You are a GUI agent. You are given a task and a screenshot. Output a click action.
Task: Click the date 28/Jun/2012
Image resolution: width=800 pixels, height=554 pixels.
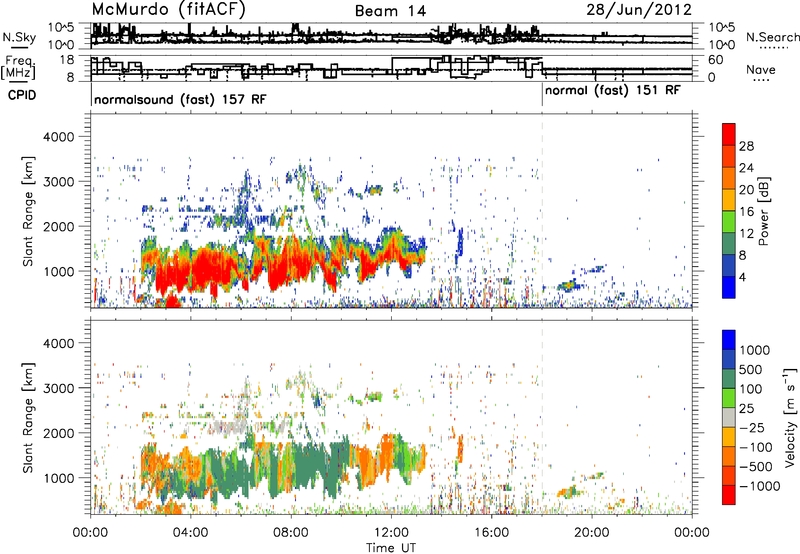(x=639, y=9)
